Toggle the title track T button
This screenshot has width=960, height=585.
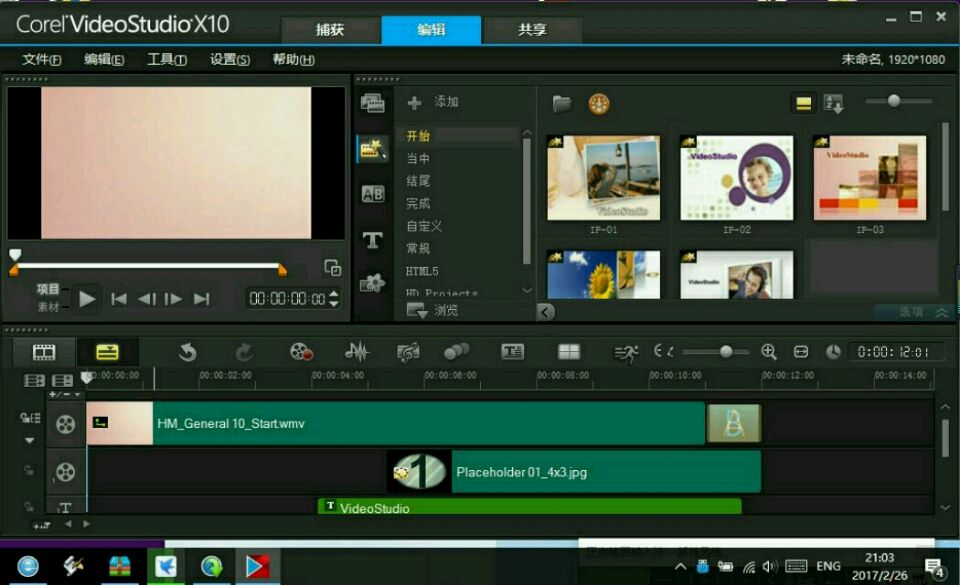pos(66,507)
